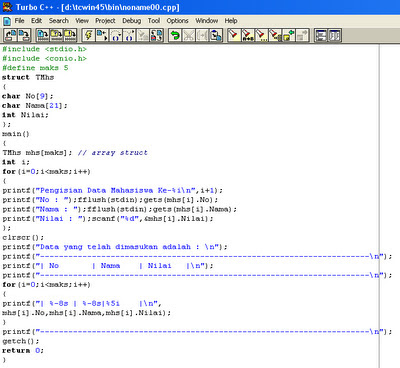Open the Help menu
The height and width of the screenshot is (368, 400).
[x=231, y=21]
